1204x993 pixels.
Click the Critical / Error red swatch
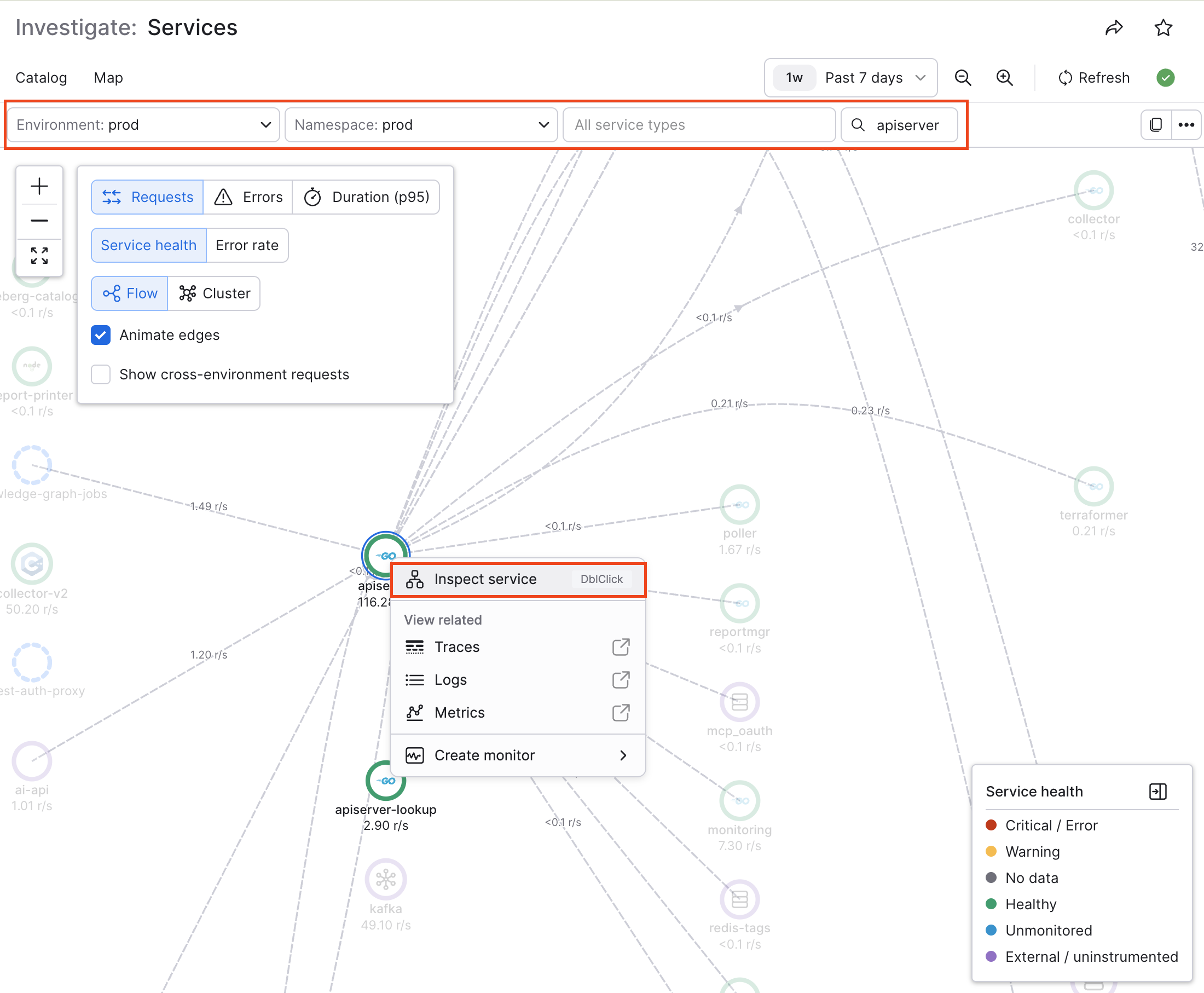(x=991, y=825)
